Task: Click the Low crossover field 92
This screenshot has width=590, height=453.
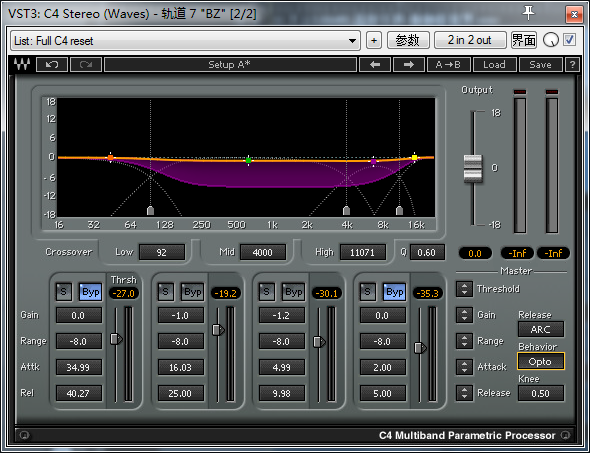Action: tap(162, 252)
